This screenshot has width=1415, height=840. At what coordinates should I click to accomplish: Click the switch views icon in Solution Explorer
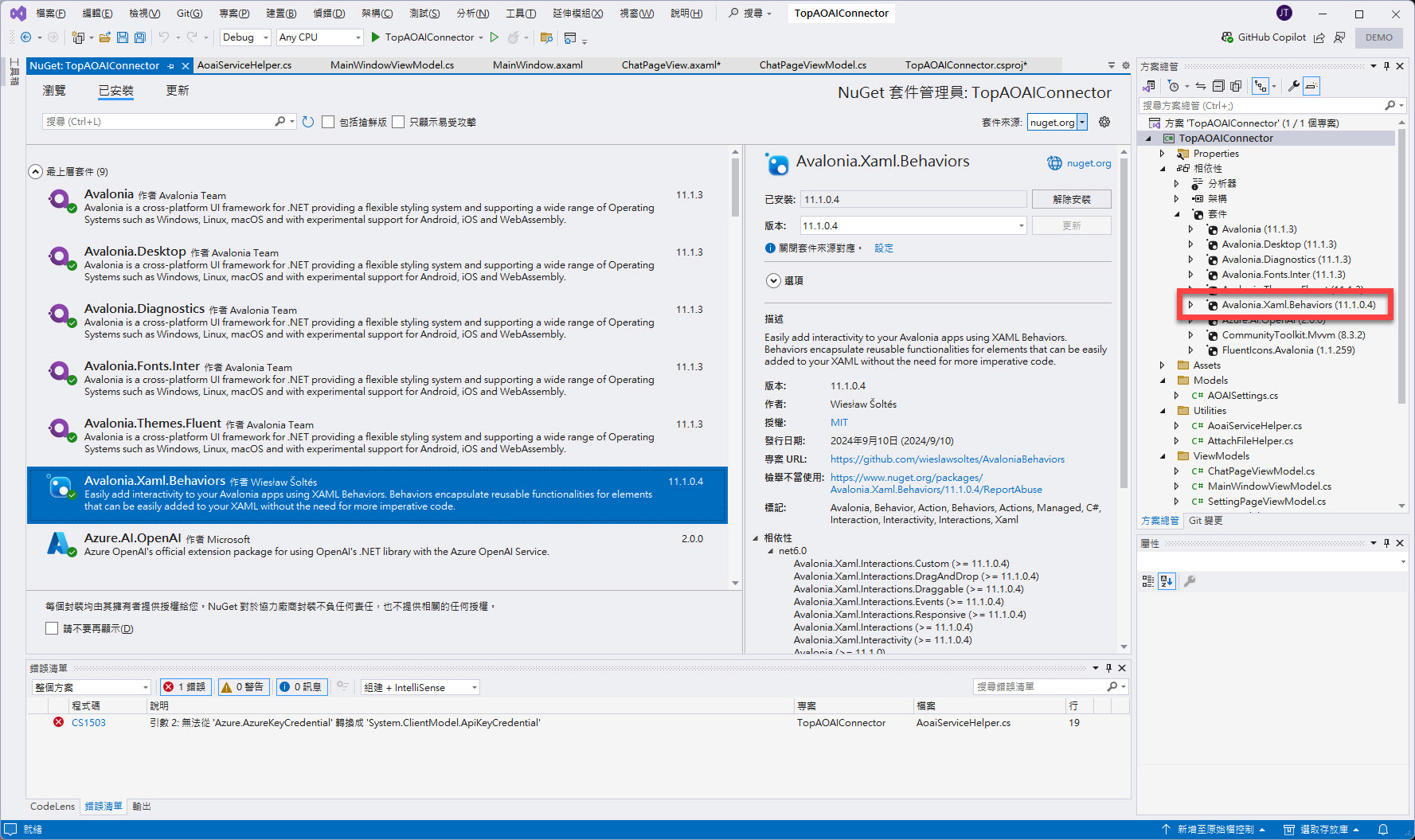pyautogui.click(x=1149, y=86)
